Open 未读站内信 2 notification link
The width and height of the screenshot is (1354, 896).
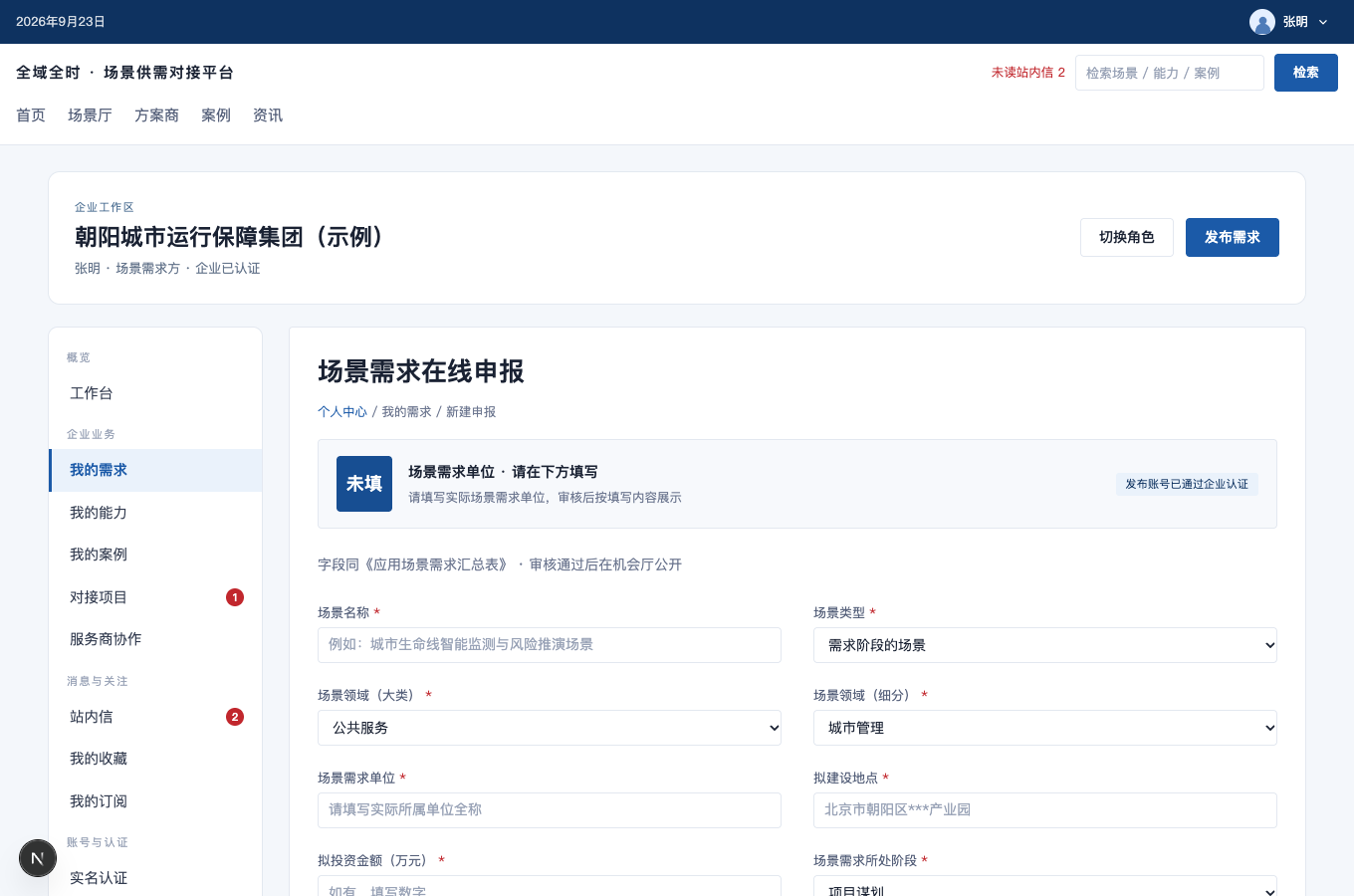click(1028, 73)
